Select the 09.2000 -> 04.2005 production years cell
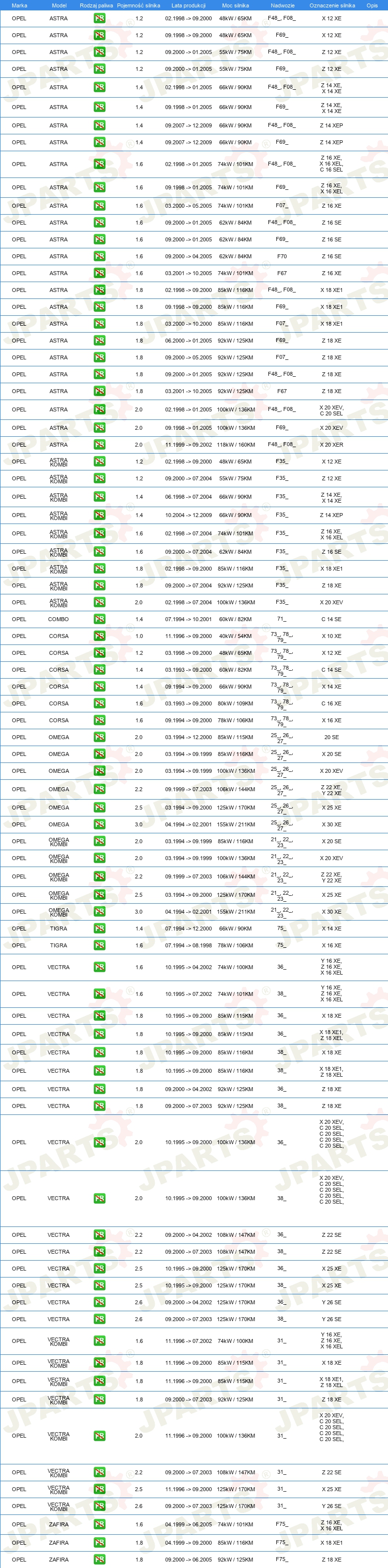388x1568 pixels. (x=188, y=256)
